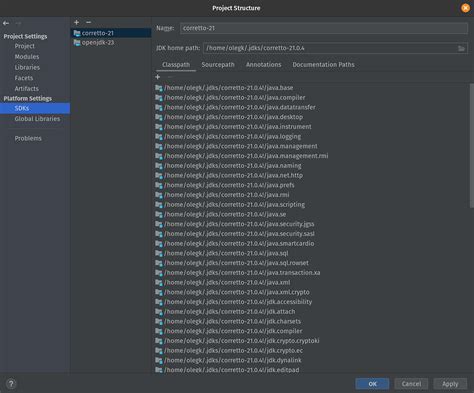Select Modules in the sidebar
474x393 pixels.
point(27,57)
